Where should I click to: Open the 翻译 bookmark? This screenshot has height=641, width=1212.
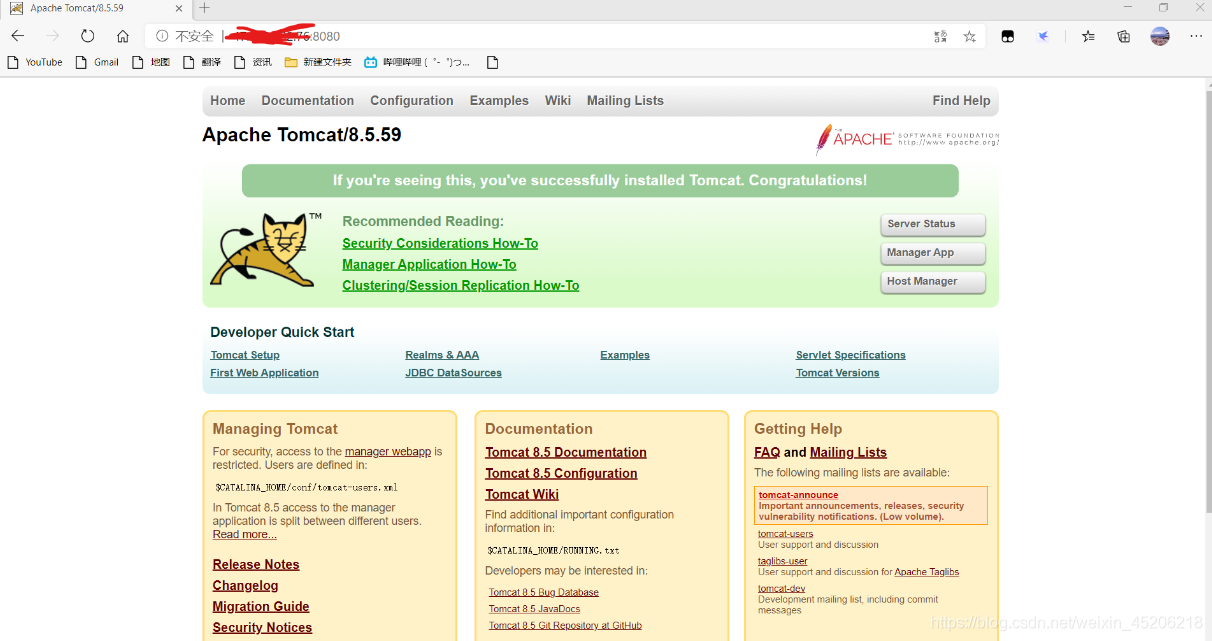202,62
